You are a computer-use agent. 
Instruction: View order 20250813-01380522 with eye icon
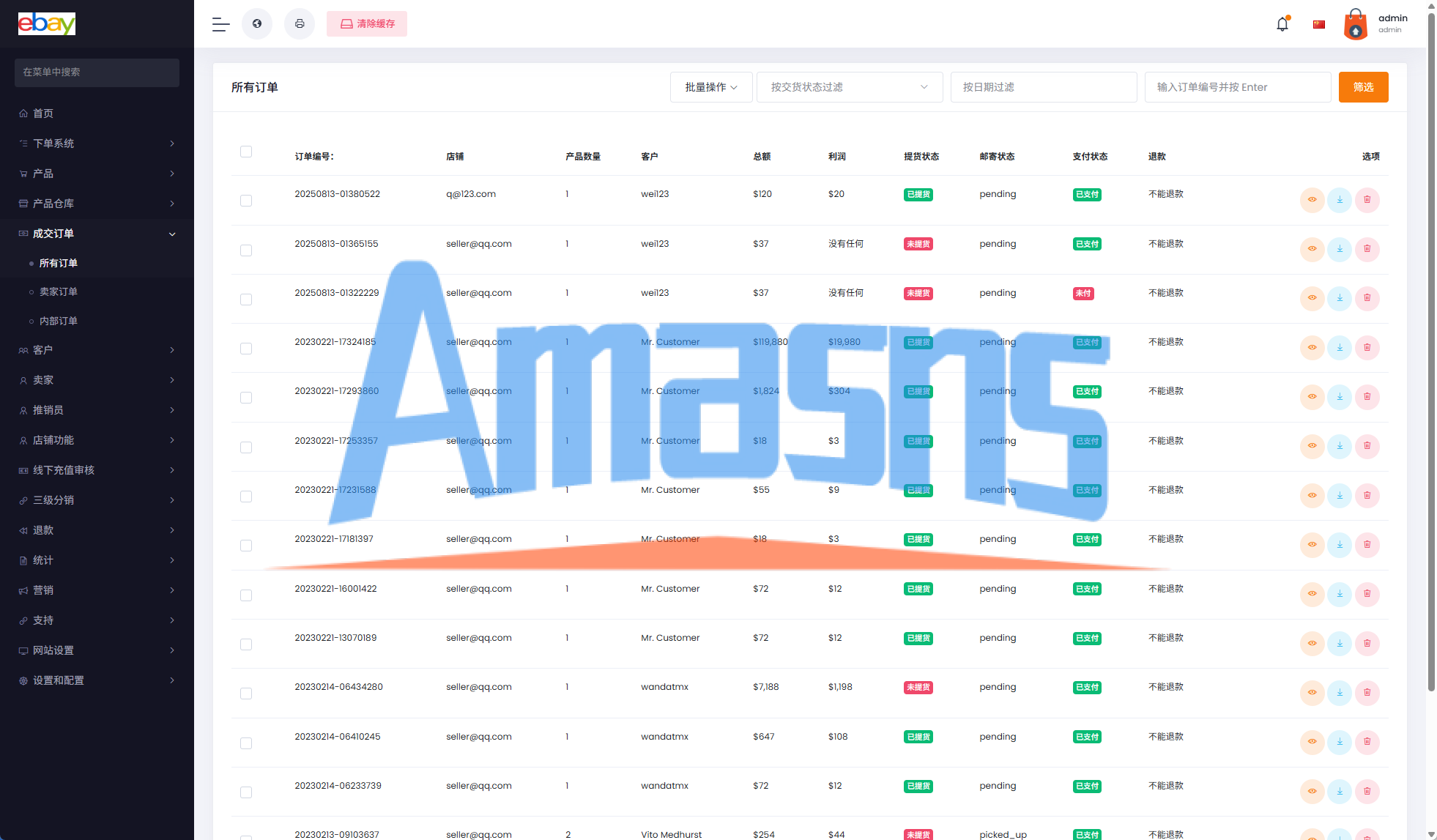[x=1312, y=200]
